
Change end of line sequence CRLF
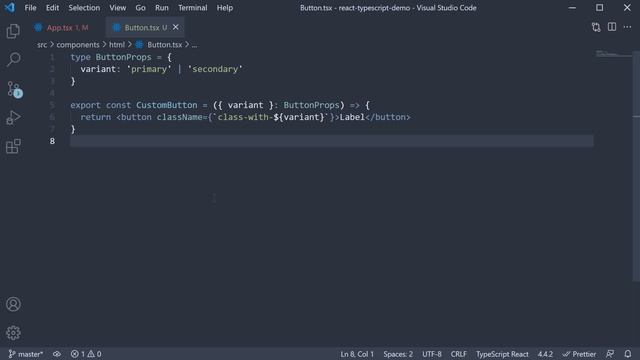(x=458, y=354)
